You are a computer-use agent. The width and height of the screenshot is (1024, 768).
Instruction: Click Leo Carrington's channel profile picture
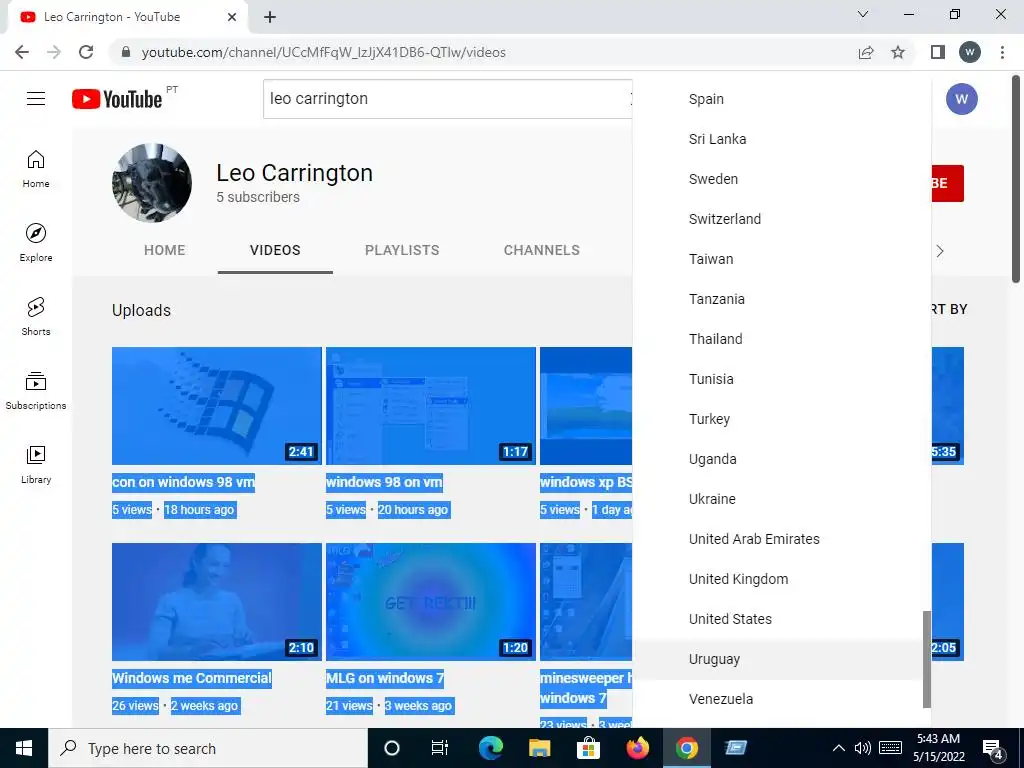pyautogui.click(x=152, y=184)
